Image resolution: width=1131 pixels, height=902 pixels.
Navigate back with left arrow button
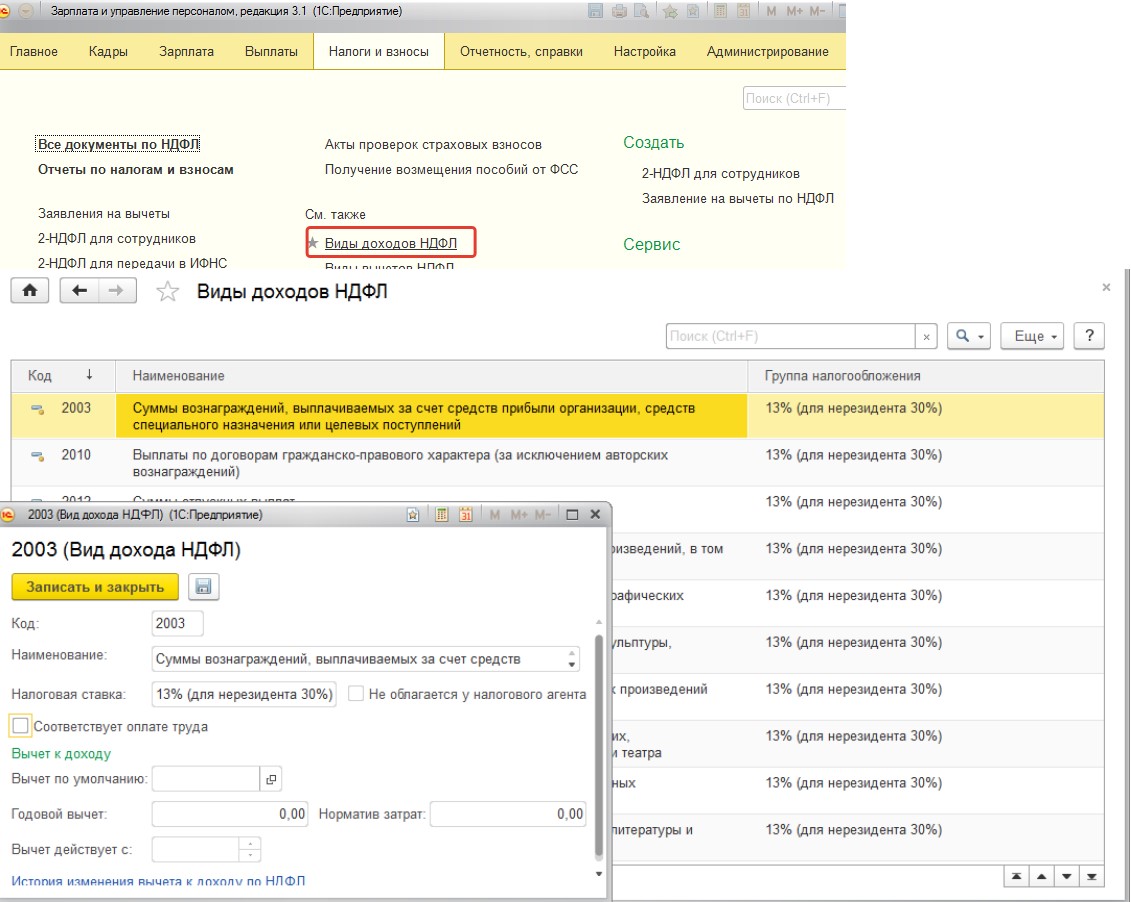[79, 291]
